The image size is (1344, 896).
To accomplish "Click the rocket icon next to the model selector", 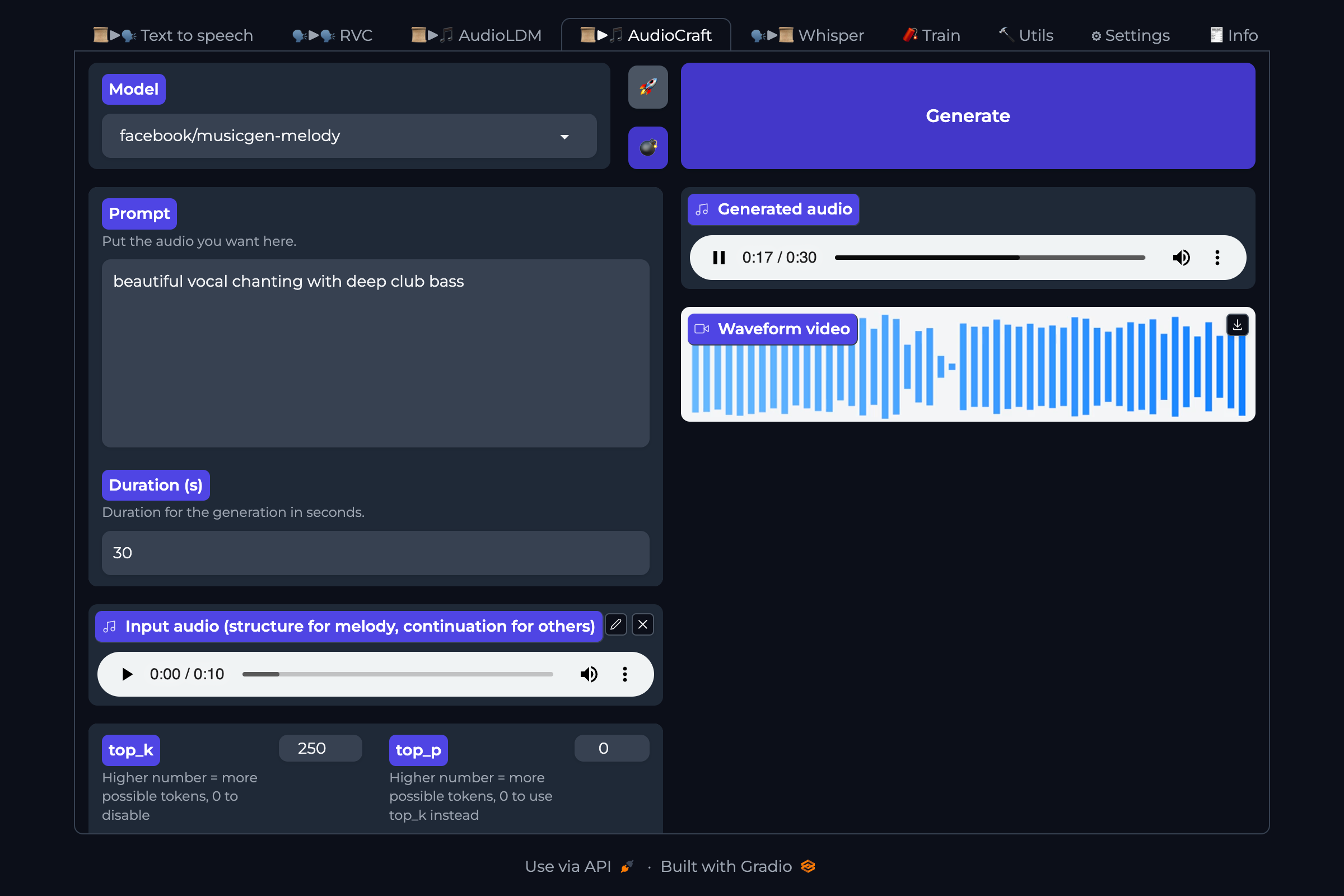I will click(647, 87).
